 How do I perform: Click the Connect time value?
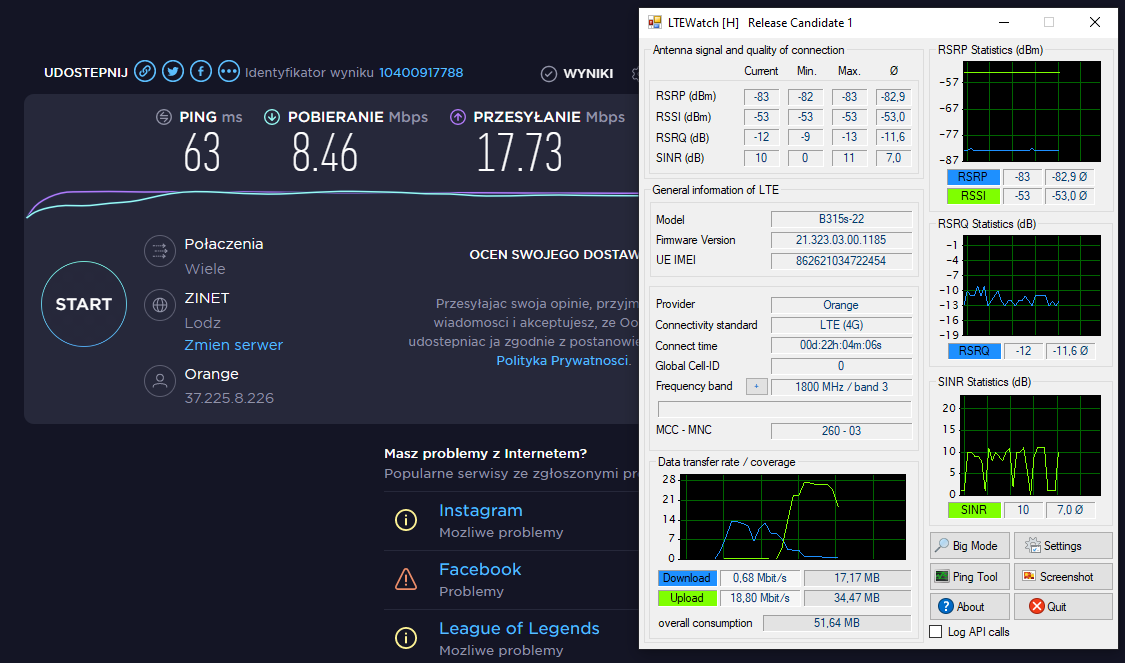pyautogui.click(x=841, y=345)
